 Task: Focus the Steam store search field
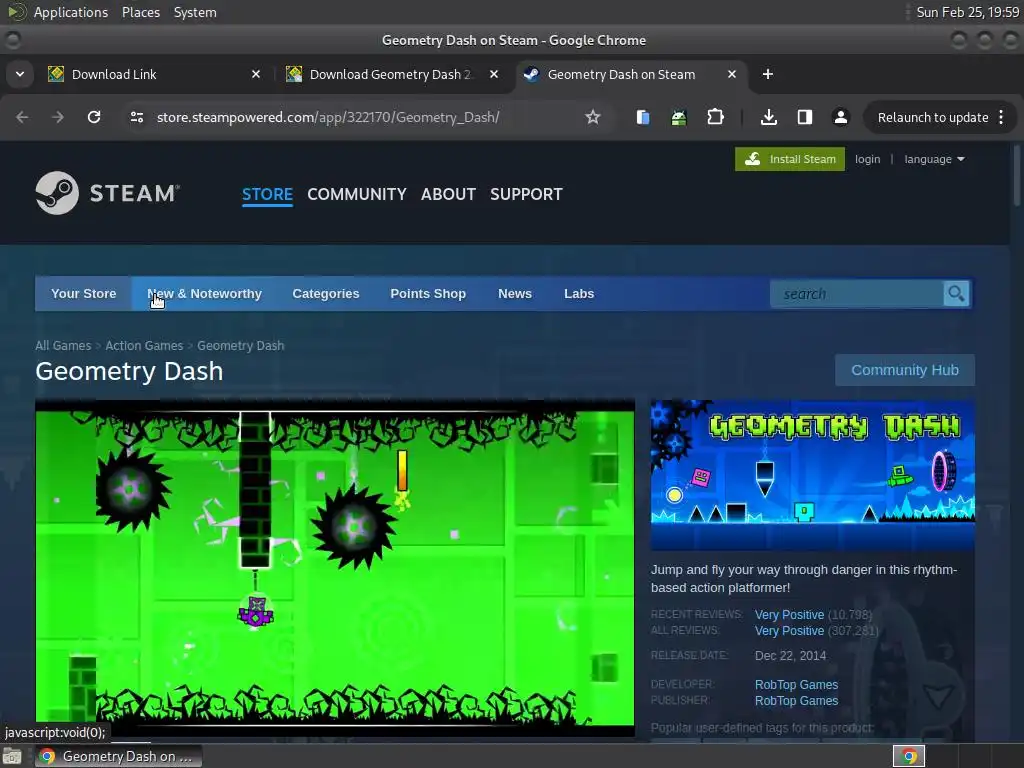point(857,294)
